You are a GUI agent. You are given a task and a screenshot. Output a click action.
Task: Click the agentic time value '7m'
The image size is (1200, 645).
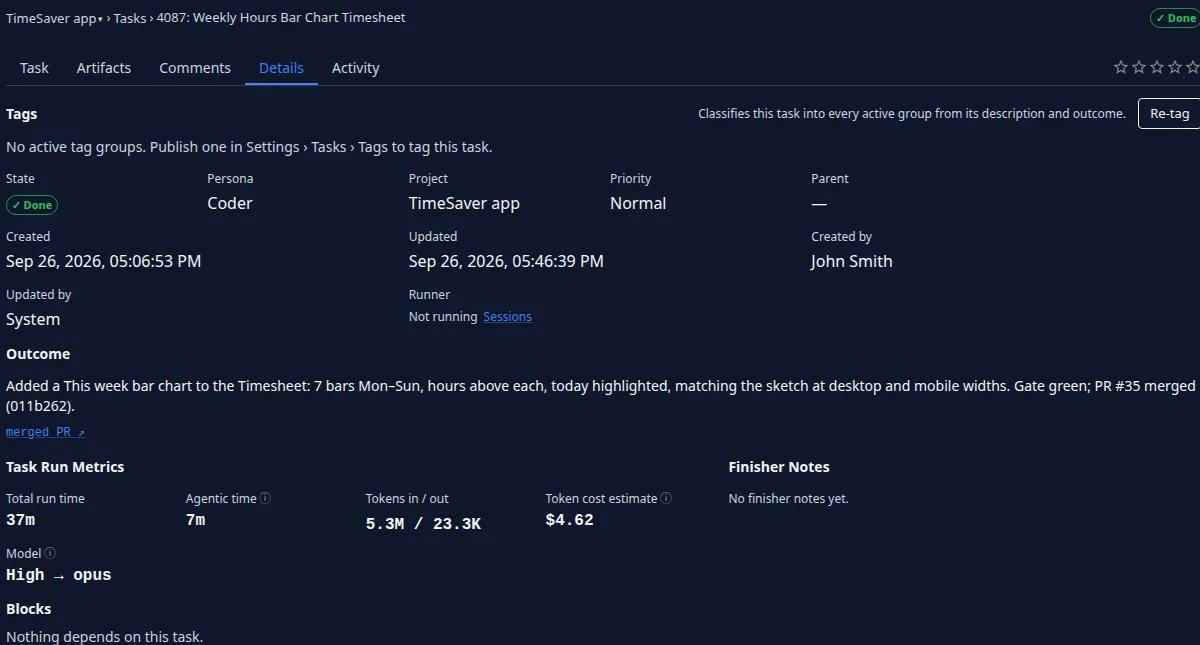click(x=195, y=520)
